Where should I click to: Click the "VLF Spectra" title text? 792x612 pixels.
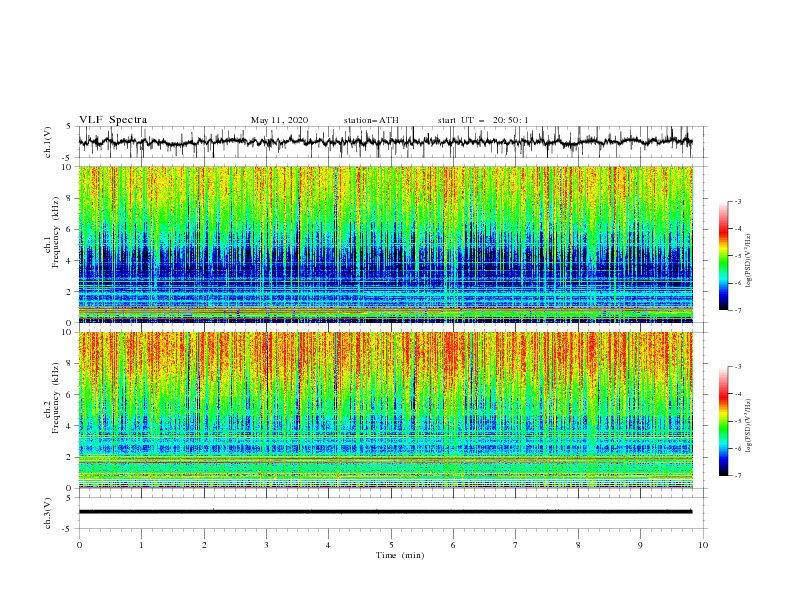coord(113,120)
